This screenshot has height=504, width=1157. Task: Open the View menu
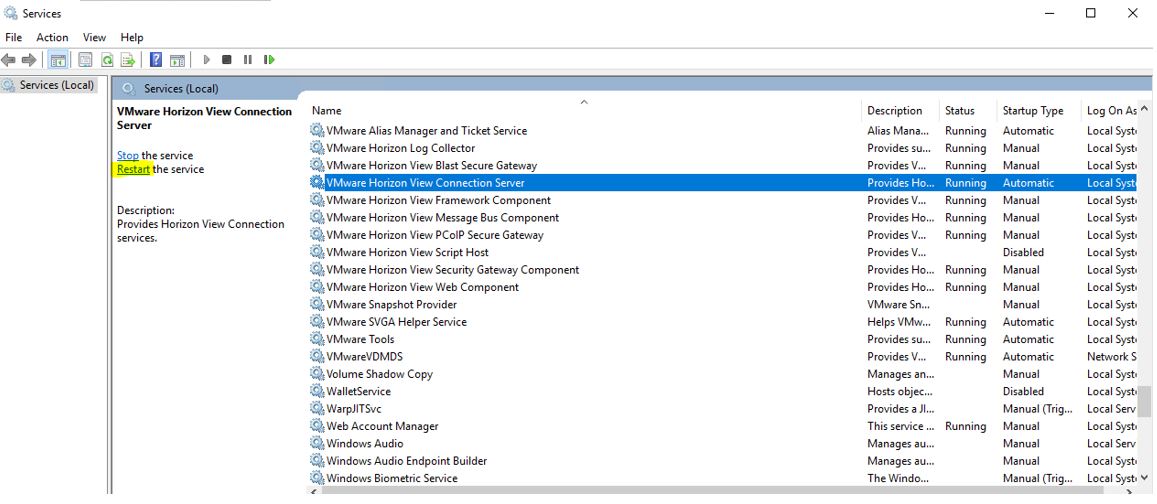(x=94, y=37)
